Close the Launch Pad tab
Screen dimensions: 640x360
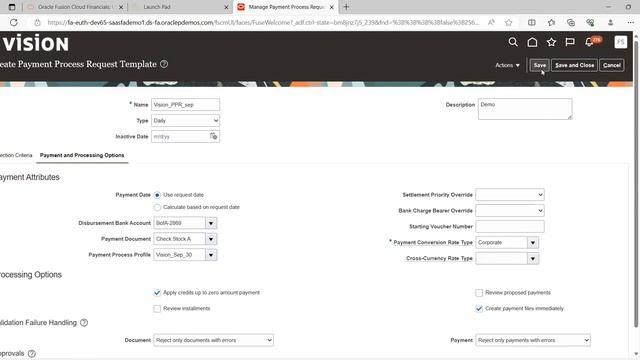pyautogui.click(x=227, y=7)
